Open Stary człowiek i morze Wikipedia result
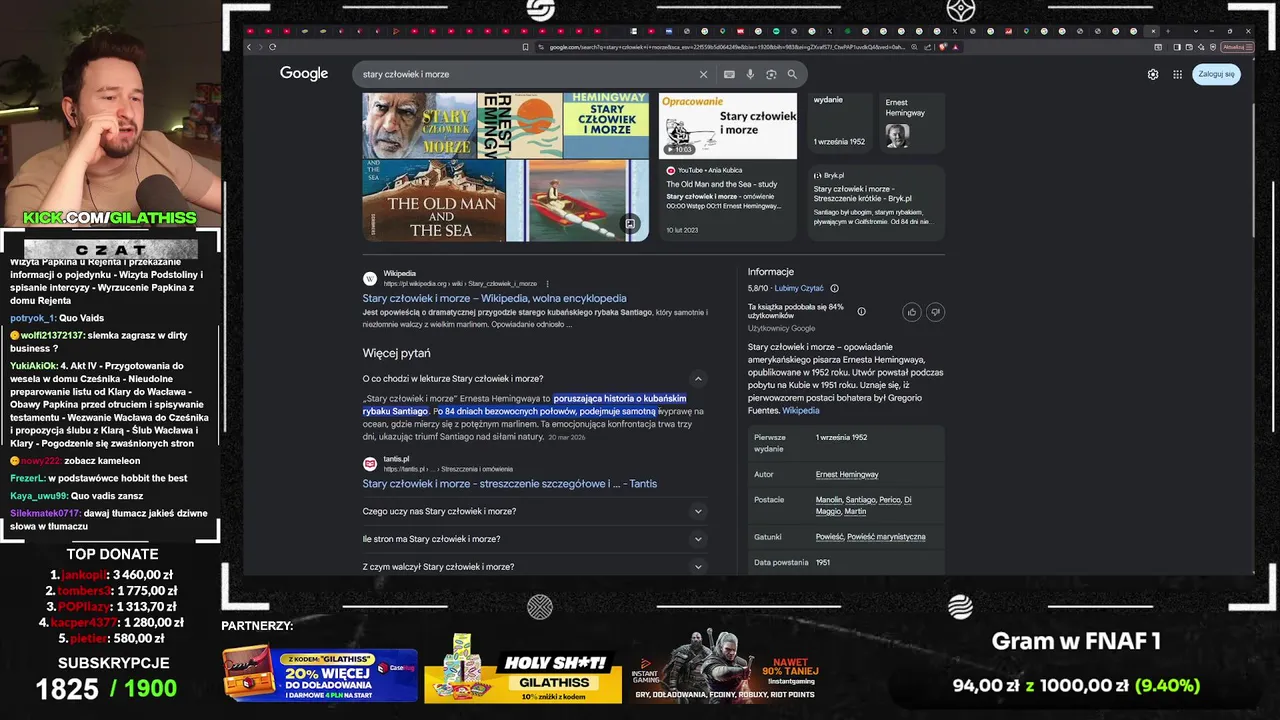The width and height of the screenshot is (1280, 720). coord(494,298)
